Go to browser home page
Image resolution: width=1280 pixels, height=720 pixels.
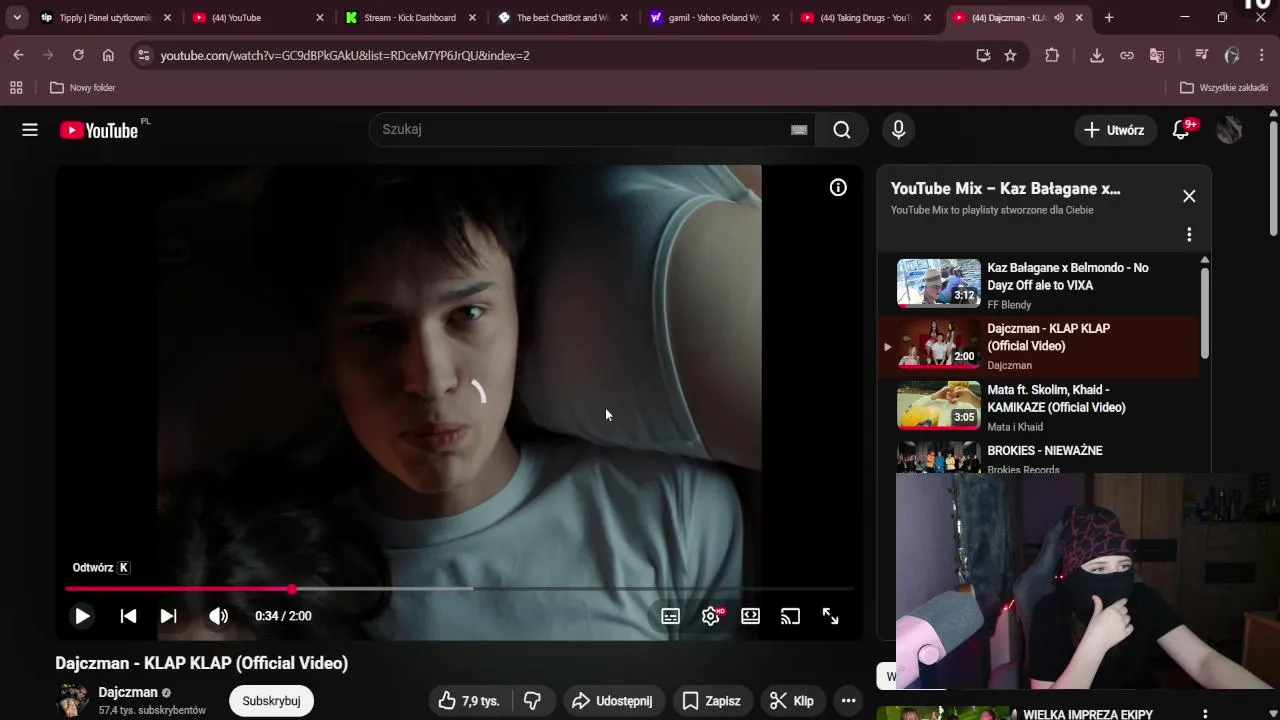click(x=108, y=55)
